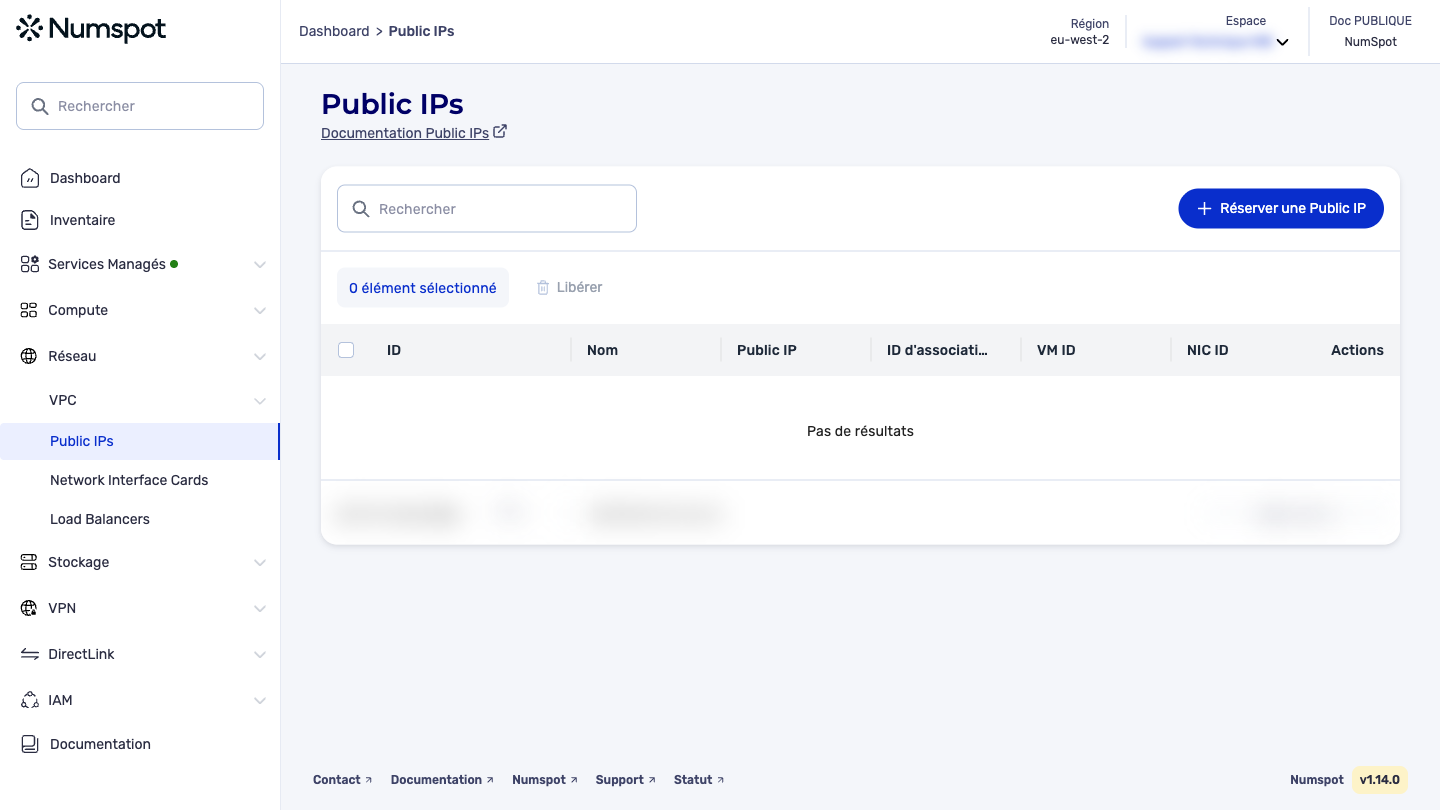Click the Documentation book icon
Screen dimensions: 1440x810
tap(30, 744)
